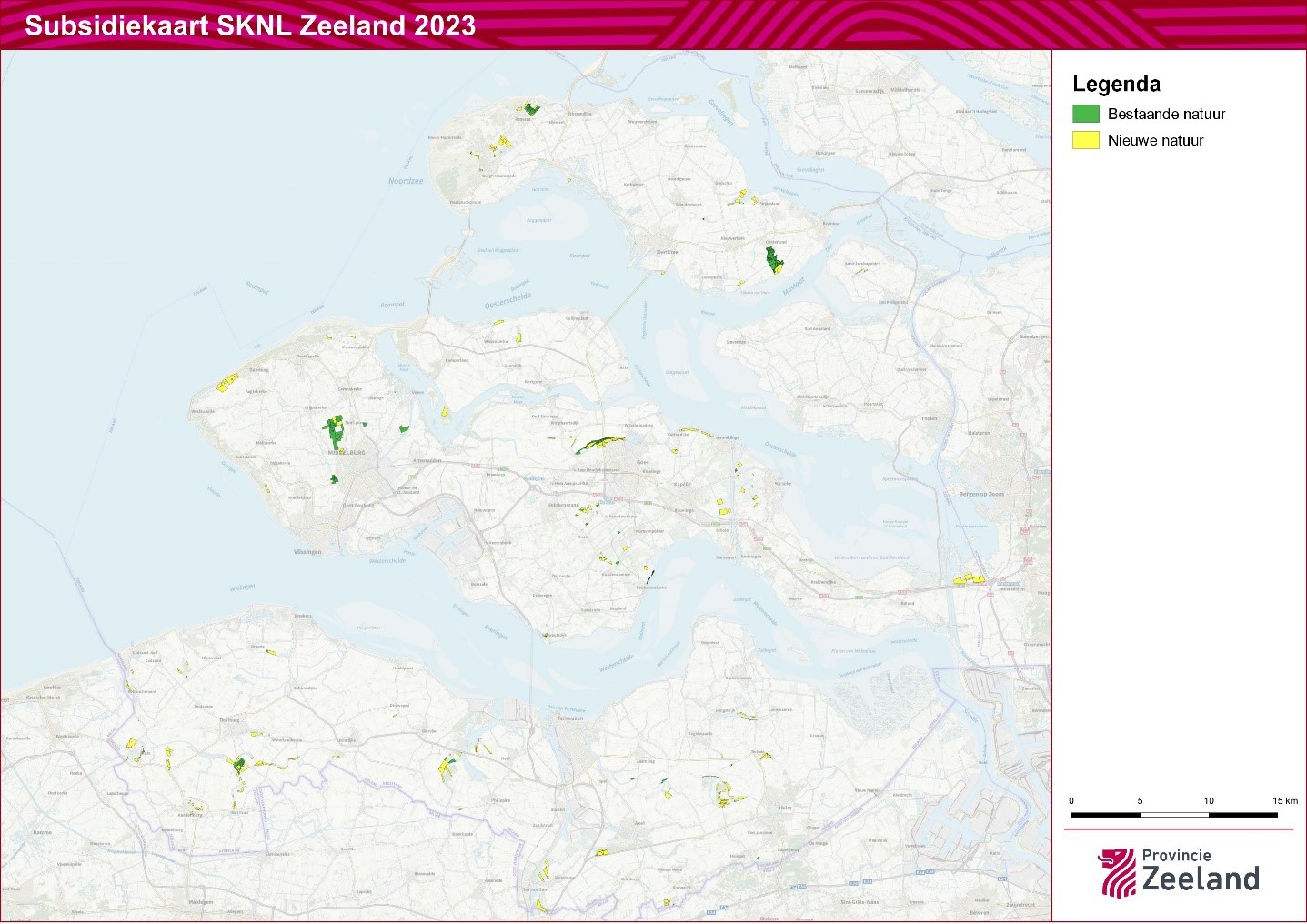Screen dimensions: 1307x924
Task: Click the 'Provincie Zeeland' logo text
Action: point(1200,871)
